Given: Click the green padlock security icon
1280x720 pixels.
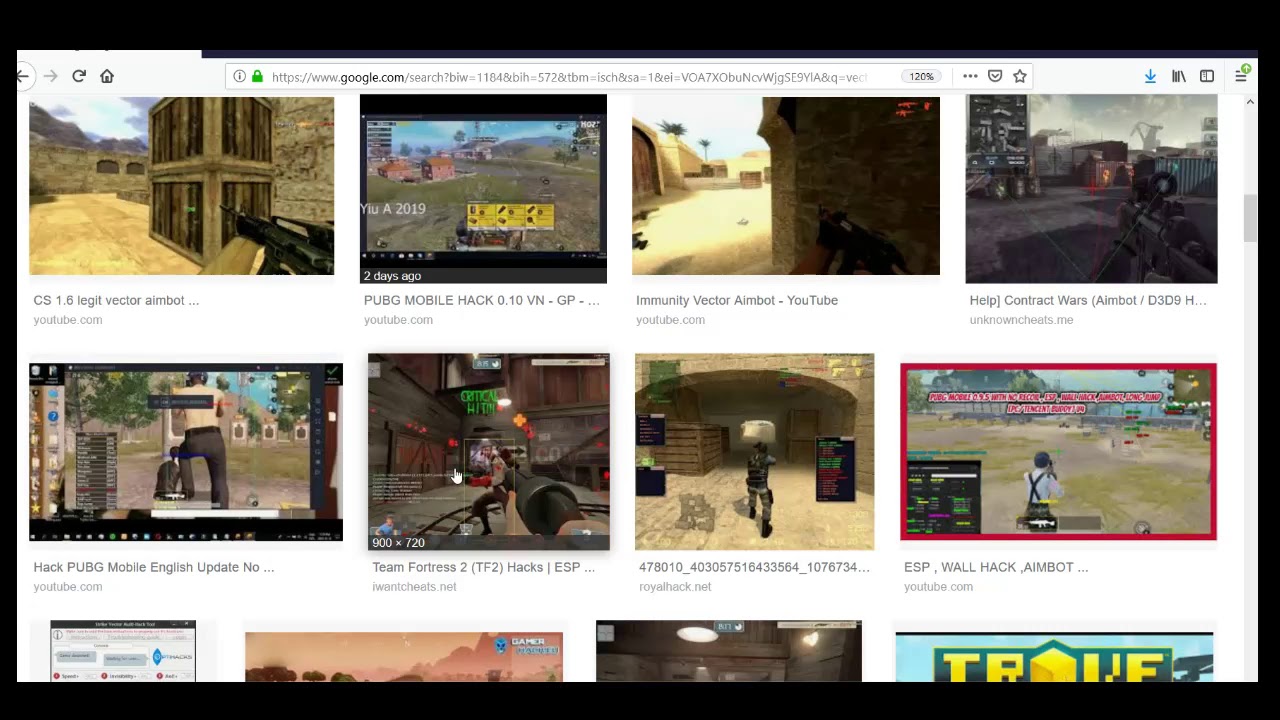Looking at the screenshot, I should point(257,77).
